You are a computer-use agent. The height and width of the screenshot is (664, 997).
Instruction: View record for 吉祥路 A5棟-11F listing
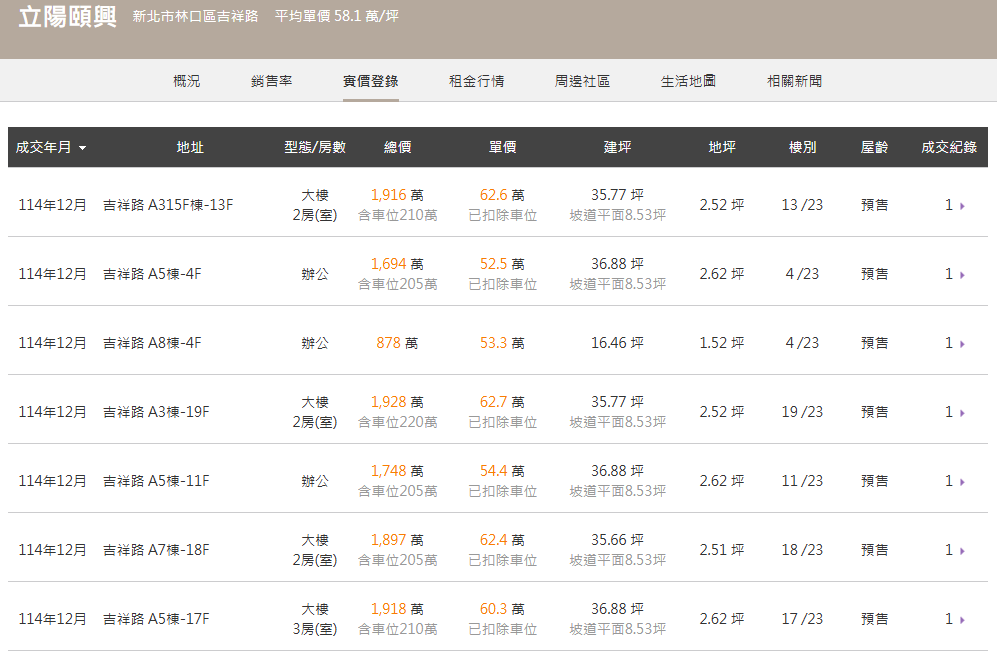[952, 480]
